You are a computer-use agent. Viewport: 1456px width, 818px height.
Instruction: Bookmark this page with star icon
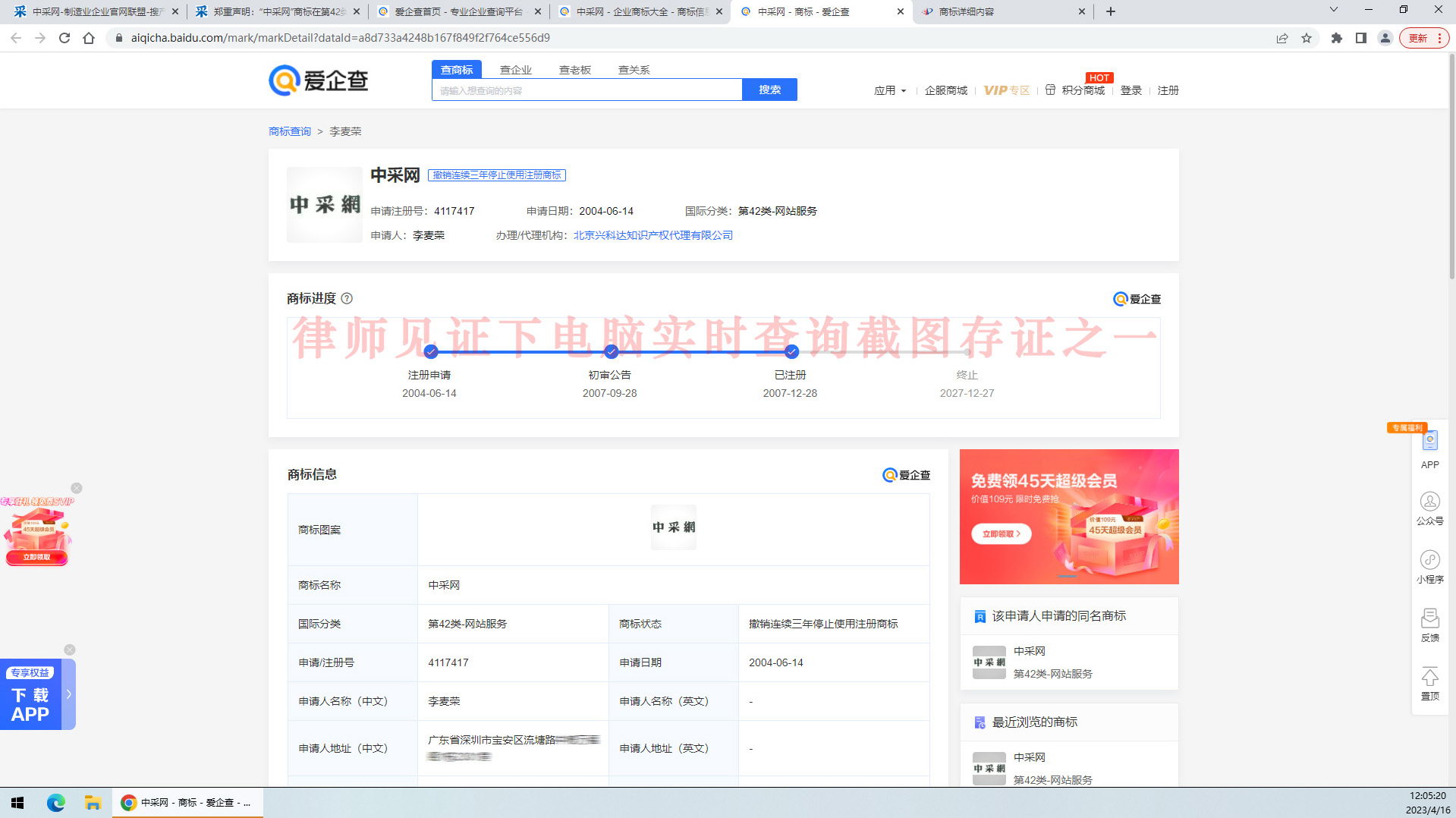pyautogui.click(x=1307, y=38)
